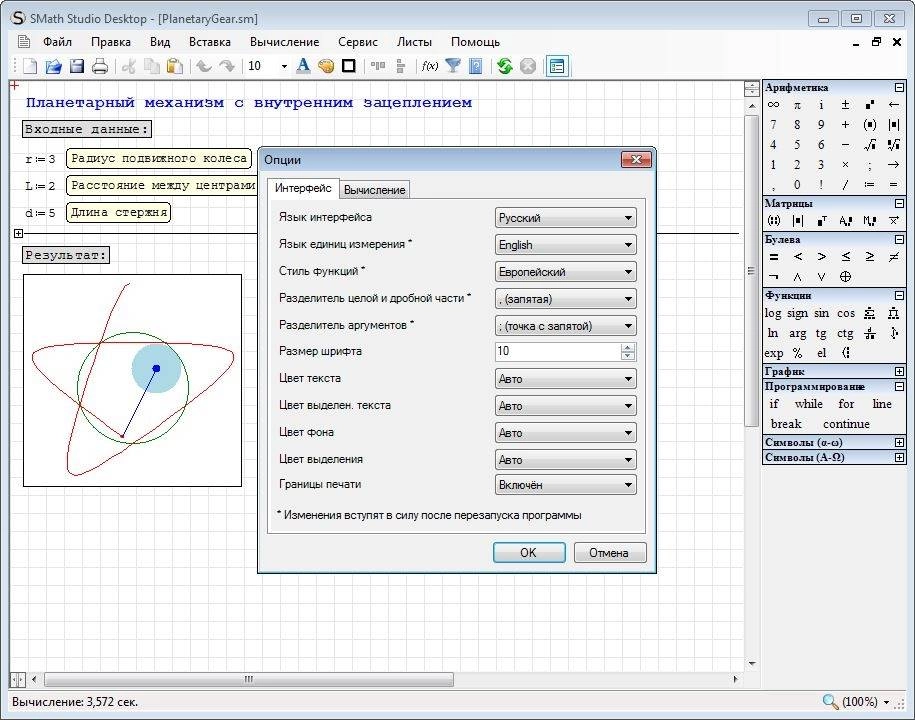This screenshot has width=915, height=720.
Task: Insert the not-equal Boolean operator
Action: (x=893, y=257)
